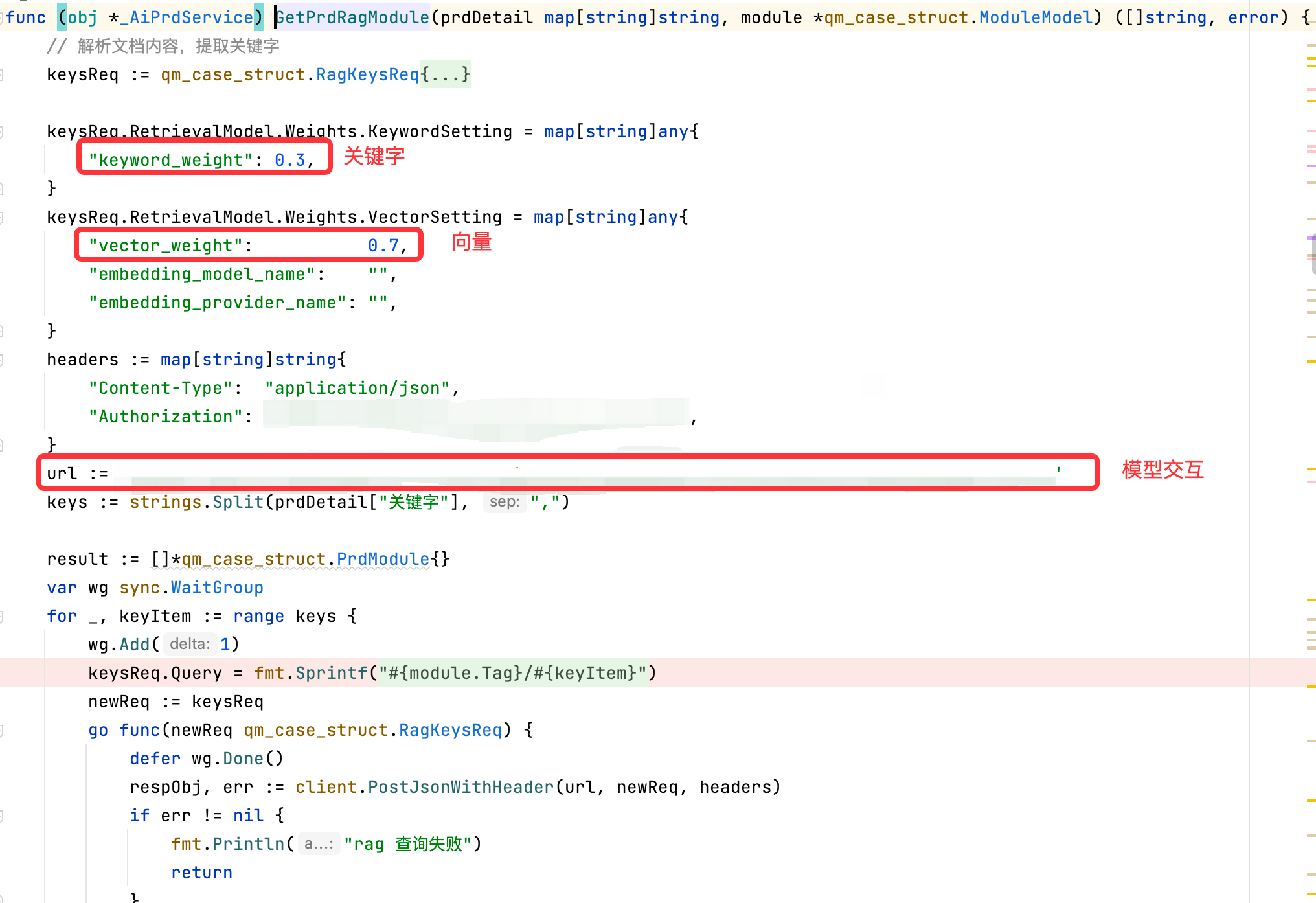Click the comment line 解析文档内容，提取关键字

coord(163,46)
